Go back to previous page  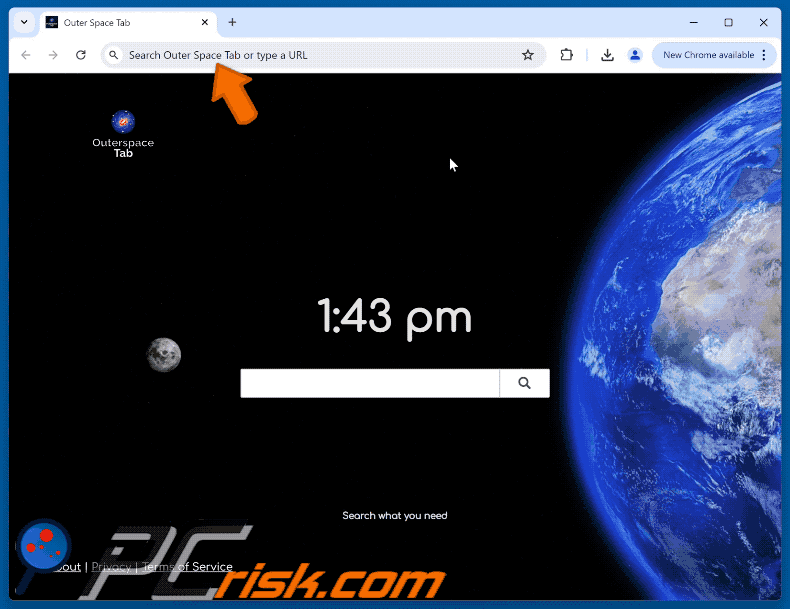(x=26, y=55)
